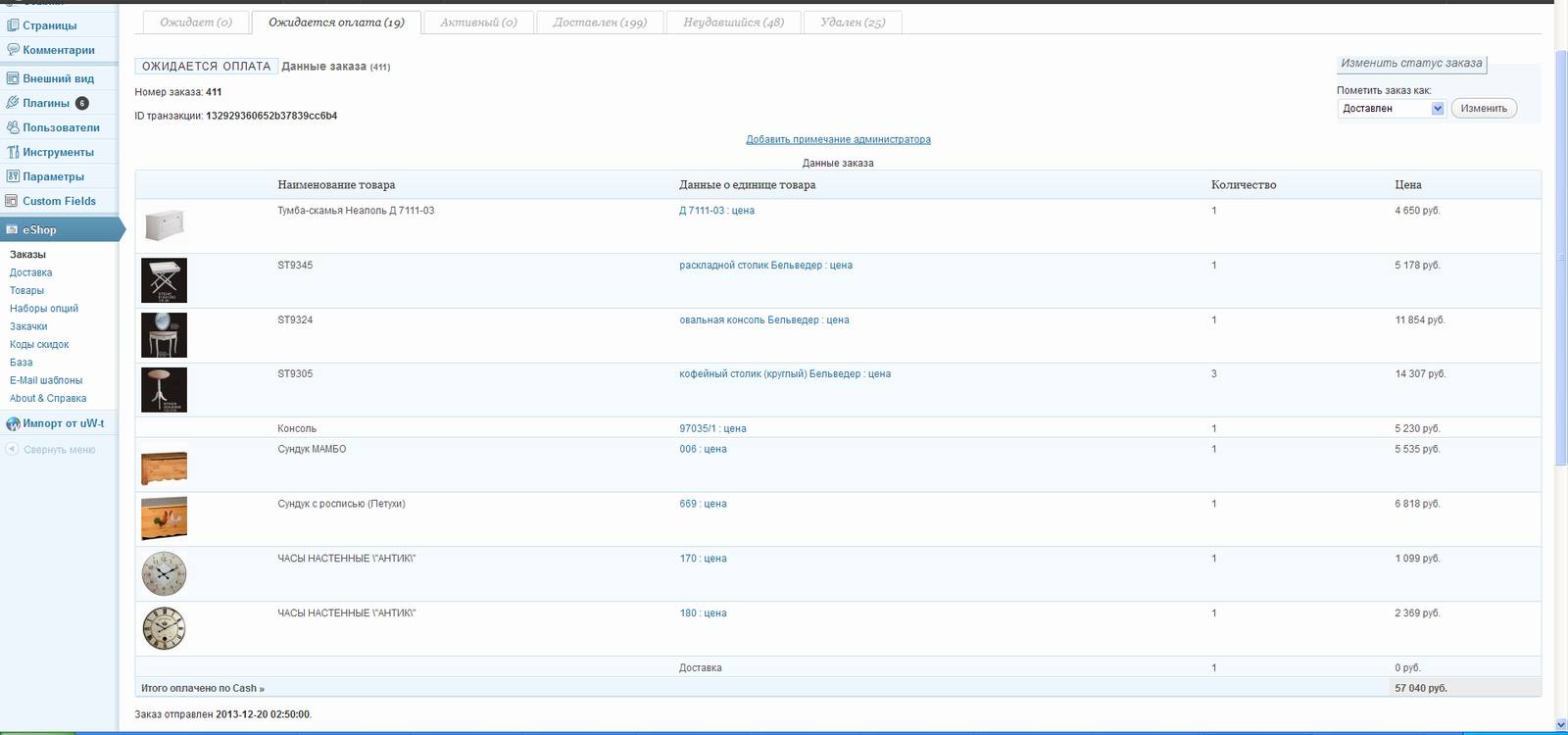Click the collapse menu arrow icon
Image resolution: width=1568 pixels, height=735 pixels.
(x=12, y=450)
